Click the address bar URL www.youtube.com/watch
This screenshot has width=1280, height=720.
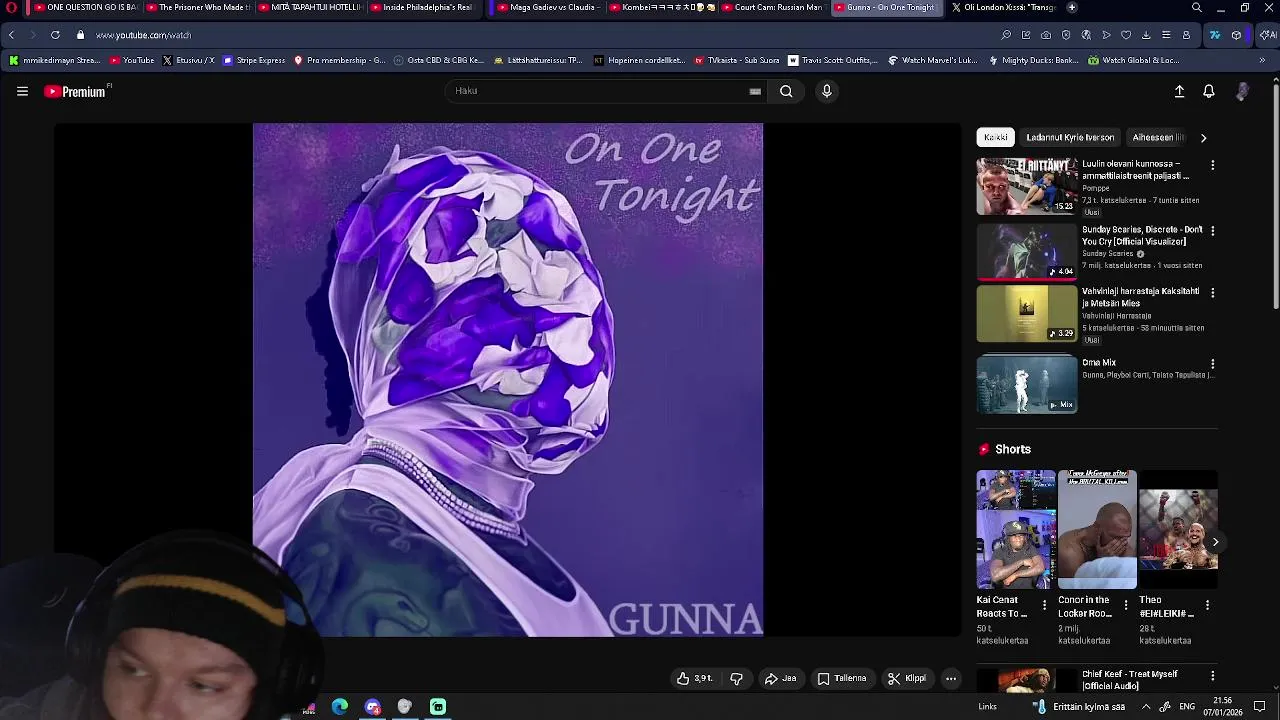pyautogui.click(x=143, y=35)
